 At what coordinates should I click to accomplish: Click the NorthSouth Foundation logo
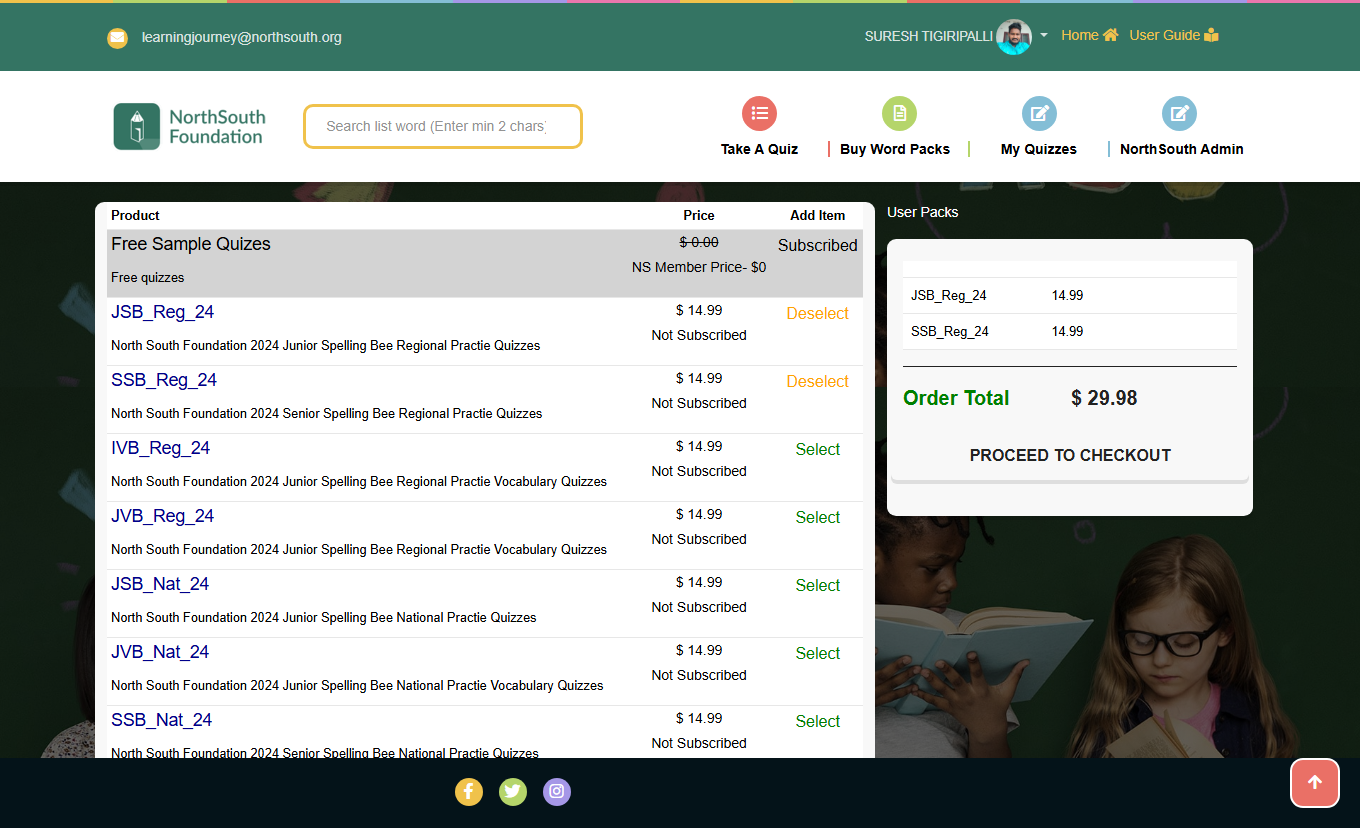(189, 127)
